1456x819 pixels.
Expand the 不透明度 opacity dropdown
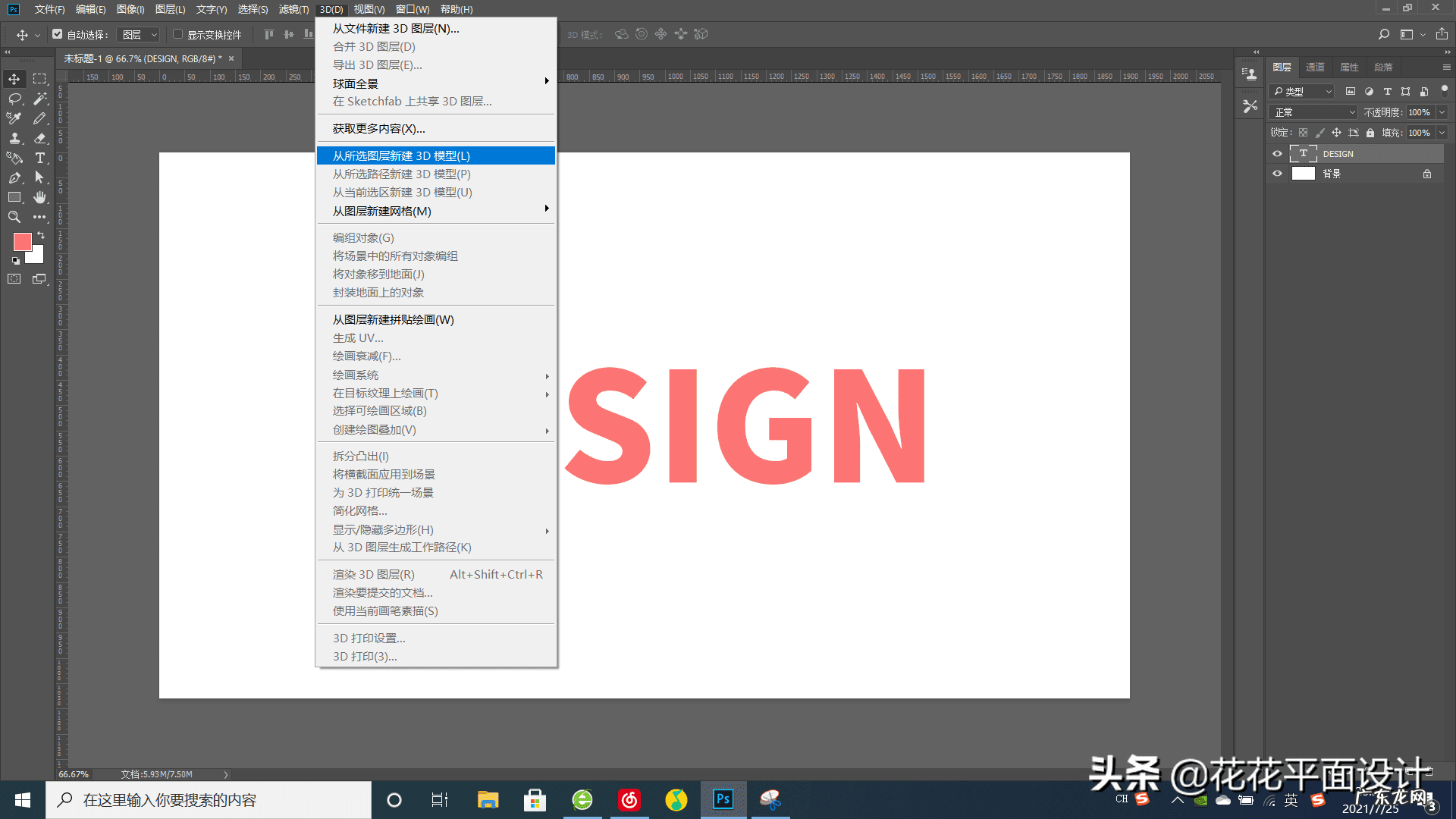pos(1442,112)
